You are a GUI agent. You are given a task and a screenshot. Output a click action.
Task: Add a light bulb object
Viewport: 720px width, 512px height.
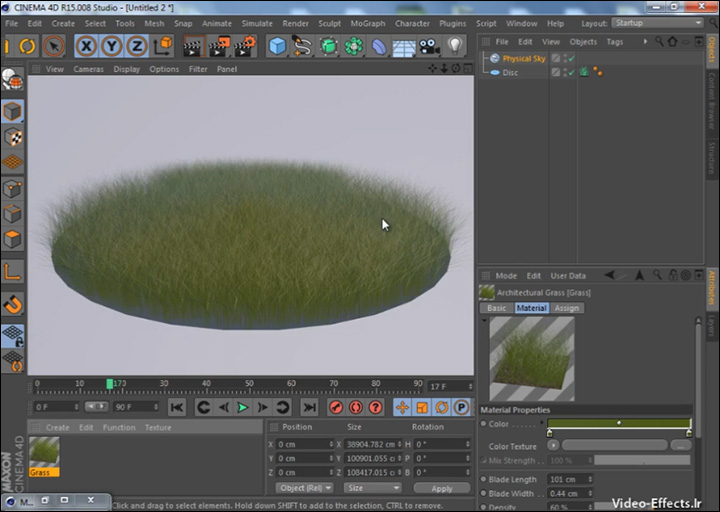click(x=454, y=46)
